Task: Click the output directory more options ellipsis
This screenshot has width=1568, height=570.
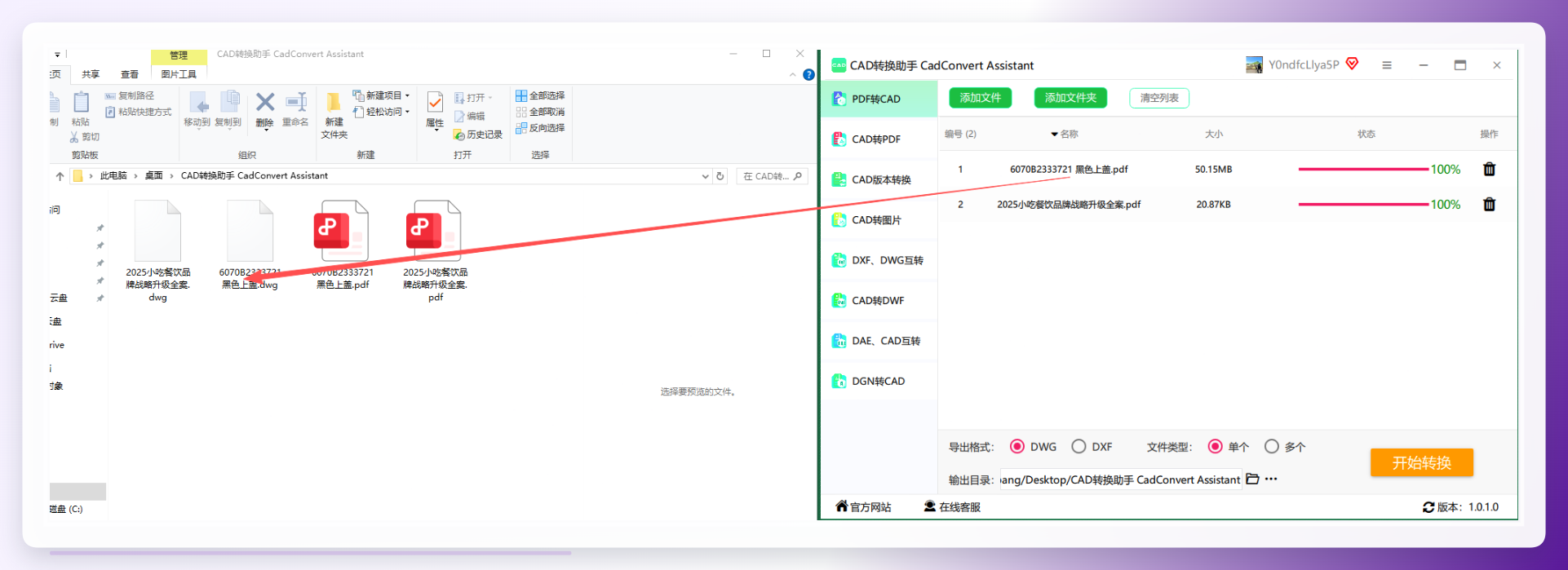Action: 1271,479
